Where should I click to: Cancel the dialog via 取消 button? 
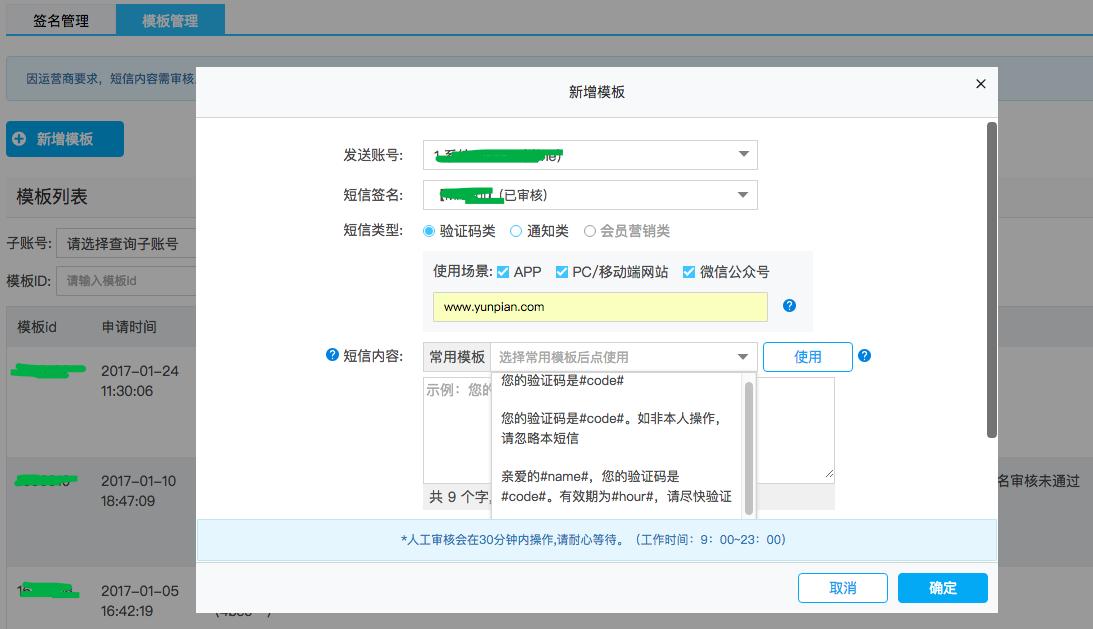click(x=841, y=588)
